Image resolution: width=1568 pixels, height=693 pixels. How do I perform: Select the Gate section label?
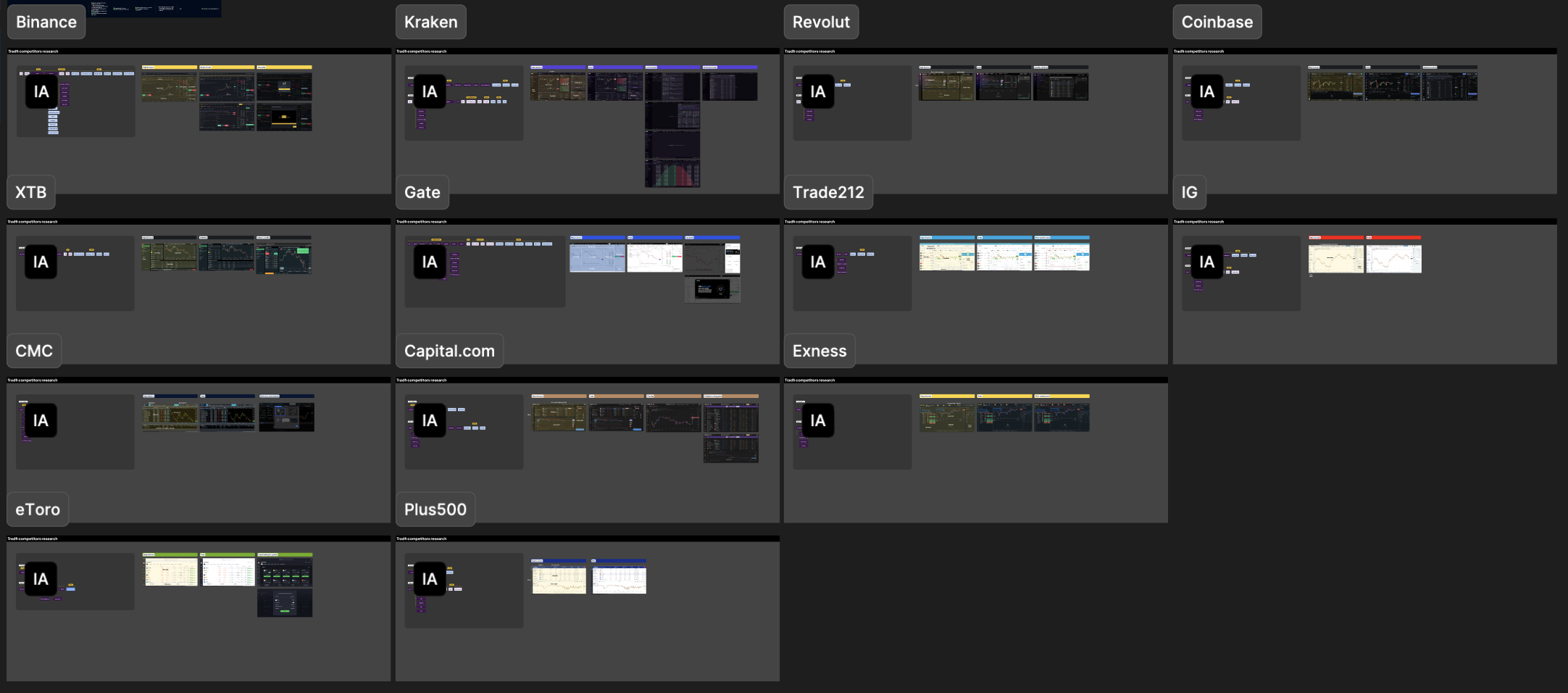[x=422, y=192]
